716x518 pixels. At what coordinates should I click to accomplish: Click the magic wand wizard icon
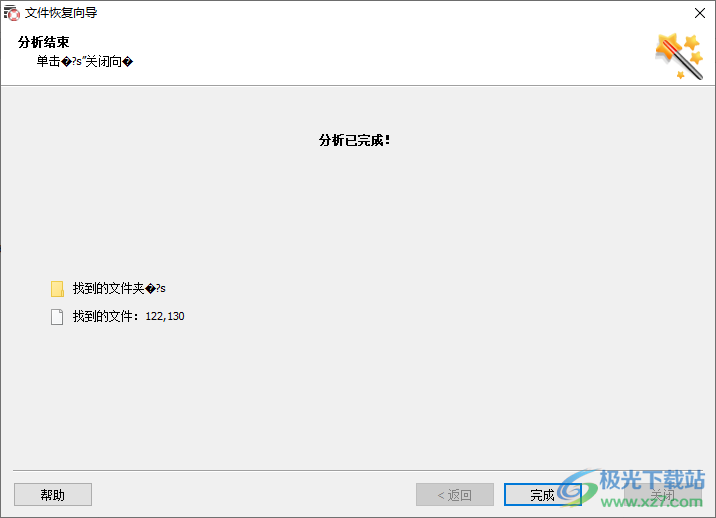pos(679,57)
